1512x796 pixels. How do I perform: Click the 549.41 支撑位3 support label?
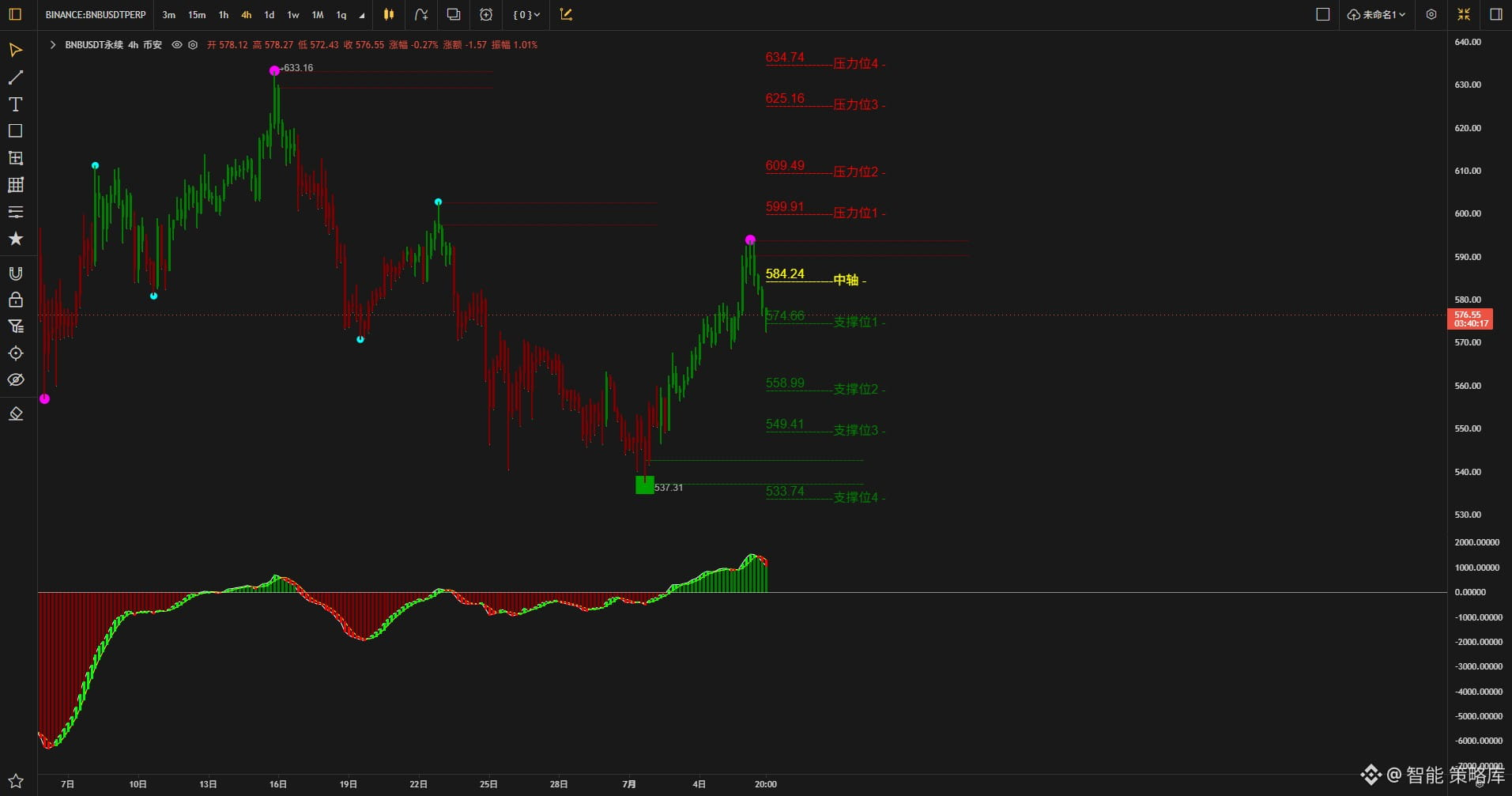point(825,427)
